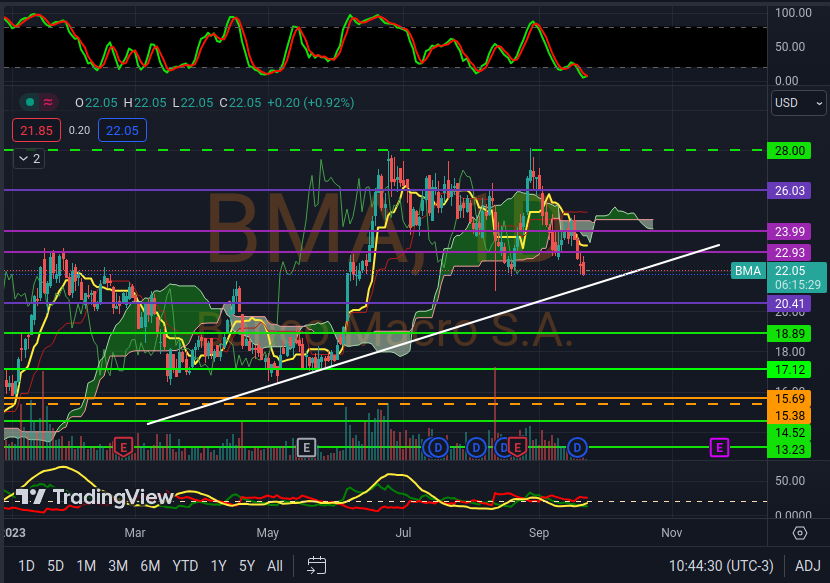This screenshot has width=830, height=583.
Task: Toggle ADJ adjusted data
Action: coord(807,566)
